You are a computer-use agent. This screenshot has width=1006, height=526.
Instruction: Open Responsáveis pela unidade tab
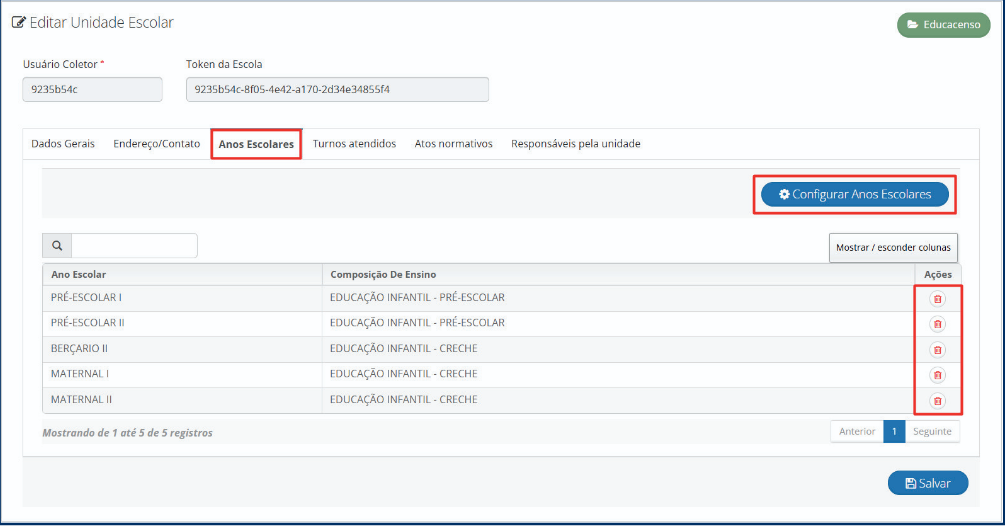pos(575,144)
